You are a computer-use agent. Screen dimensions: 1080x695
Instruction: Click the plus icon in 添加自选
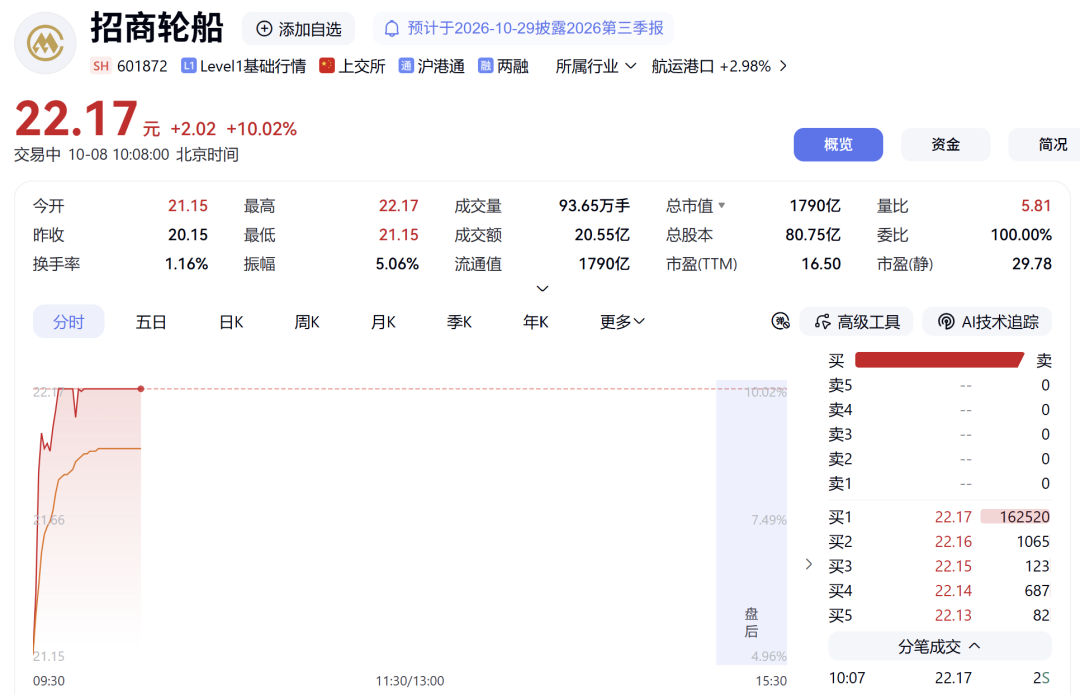tap(264, 29)
